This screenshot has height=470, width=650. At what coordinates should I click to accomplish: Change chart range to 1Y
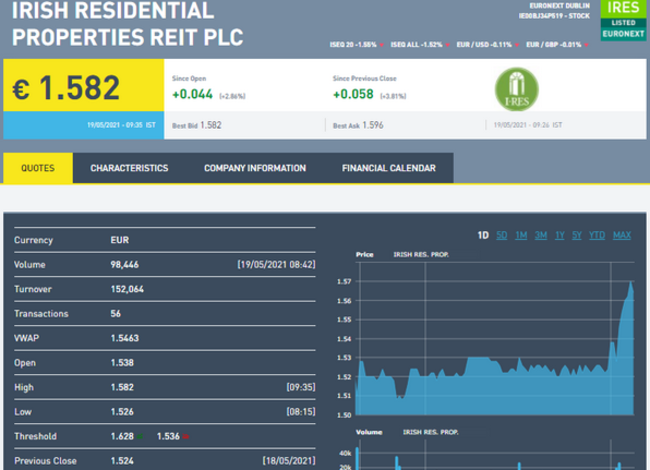[560, 235]
